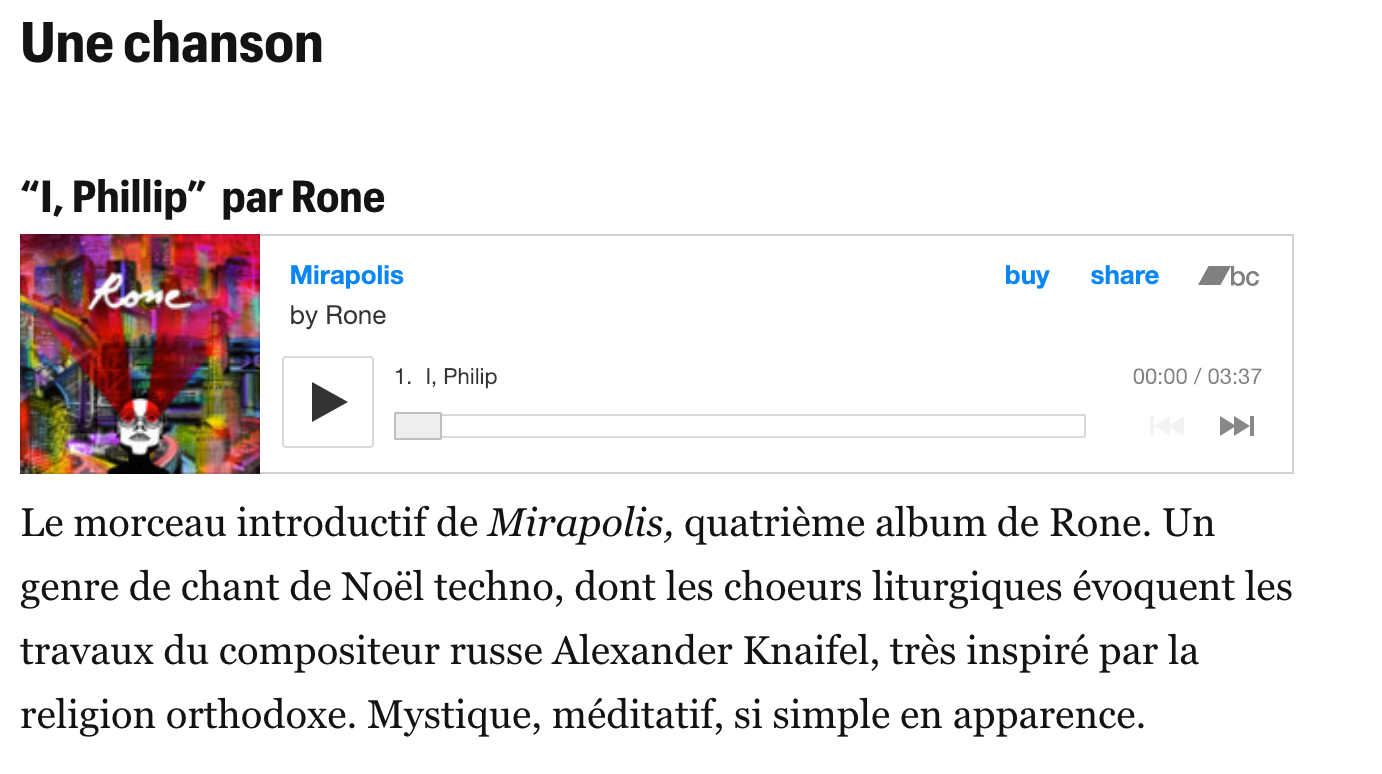The width and height of the screenshot is (1382, 774).
Task: Open the blue Mirapolis album title link
Action: pos(346,276)
